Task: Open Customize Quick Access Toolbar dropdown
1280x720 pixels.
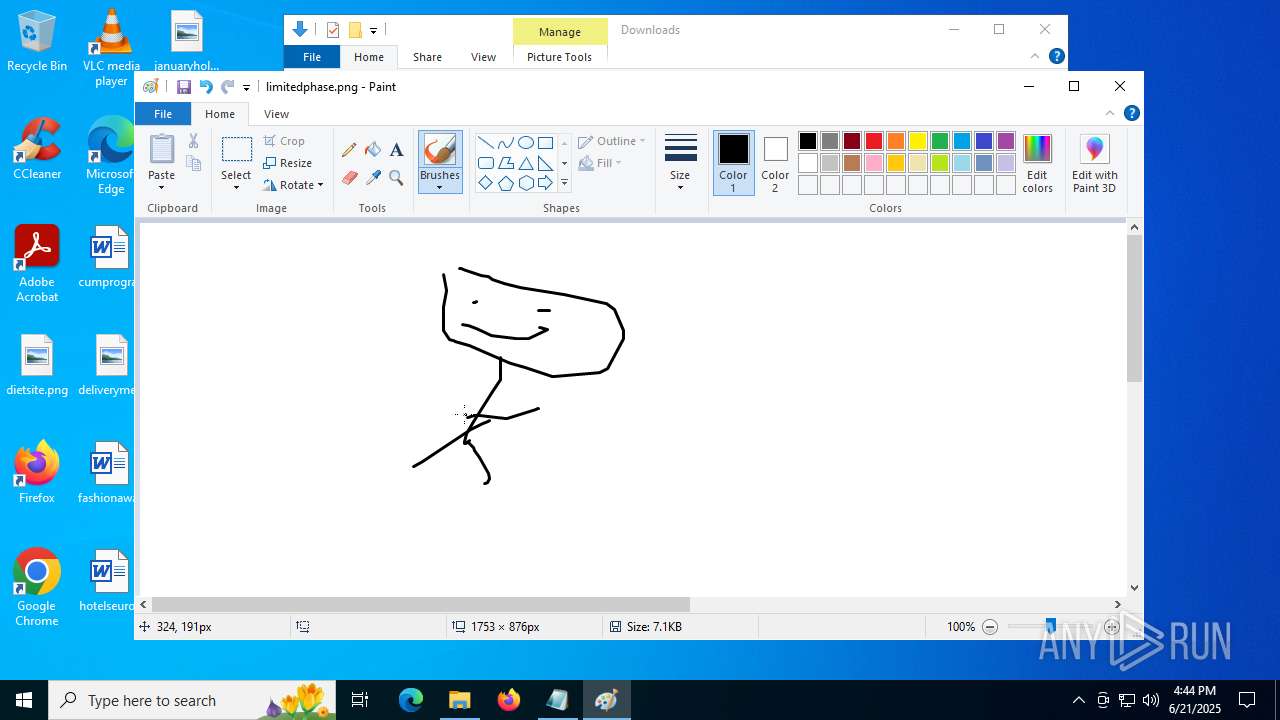Action: (x=246, y=88)
